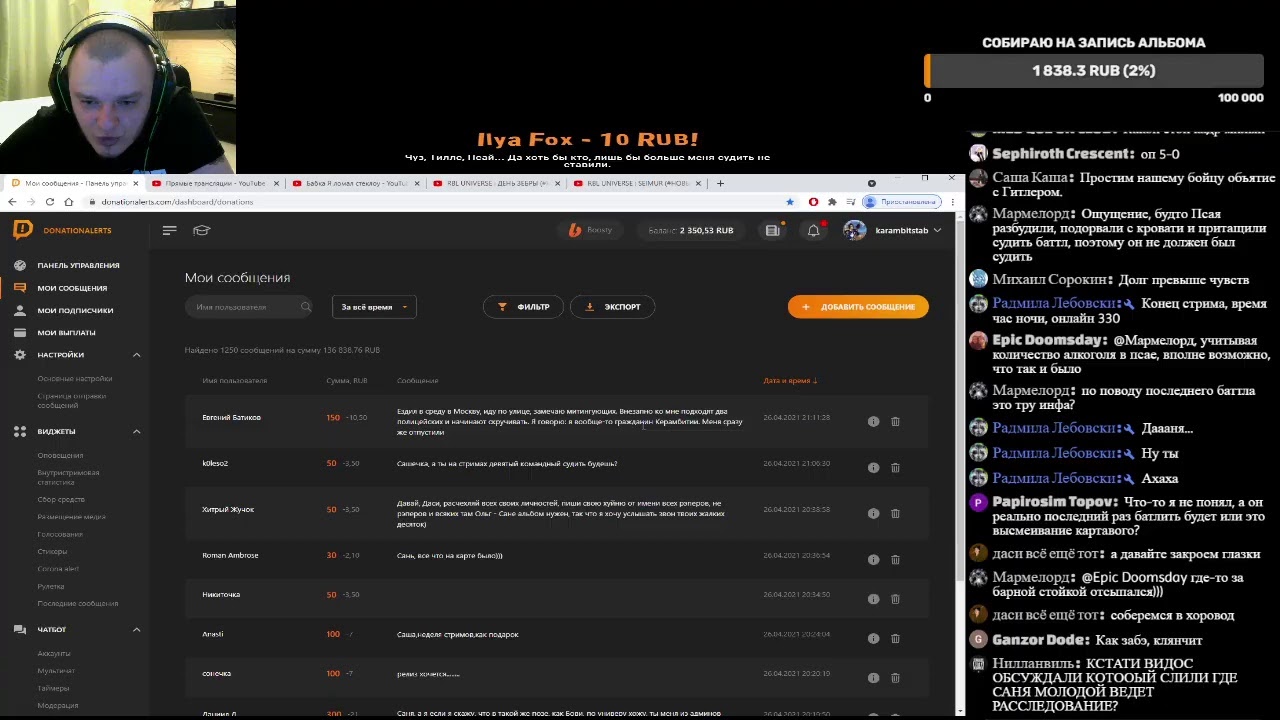
Task: Open the graduation cap tutorial icon
Action: click(x=201, y=230)
